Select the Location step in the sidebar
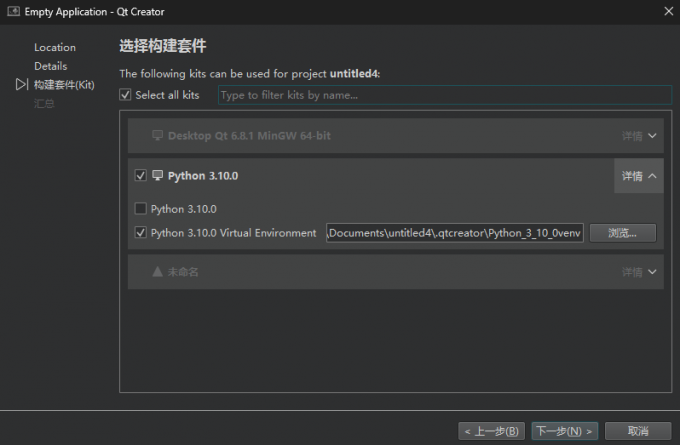 click(x=54, y=47)
